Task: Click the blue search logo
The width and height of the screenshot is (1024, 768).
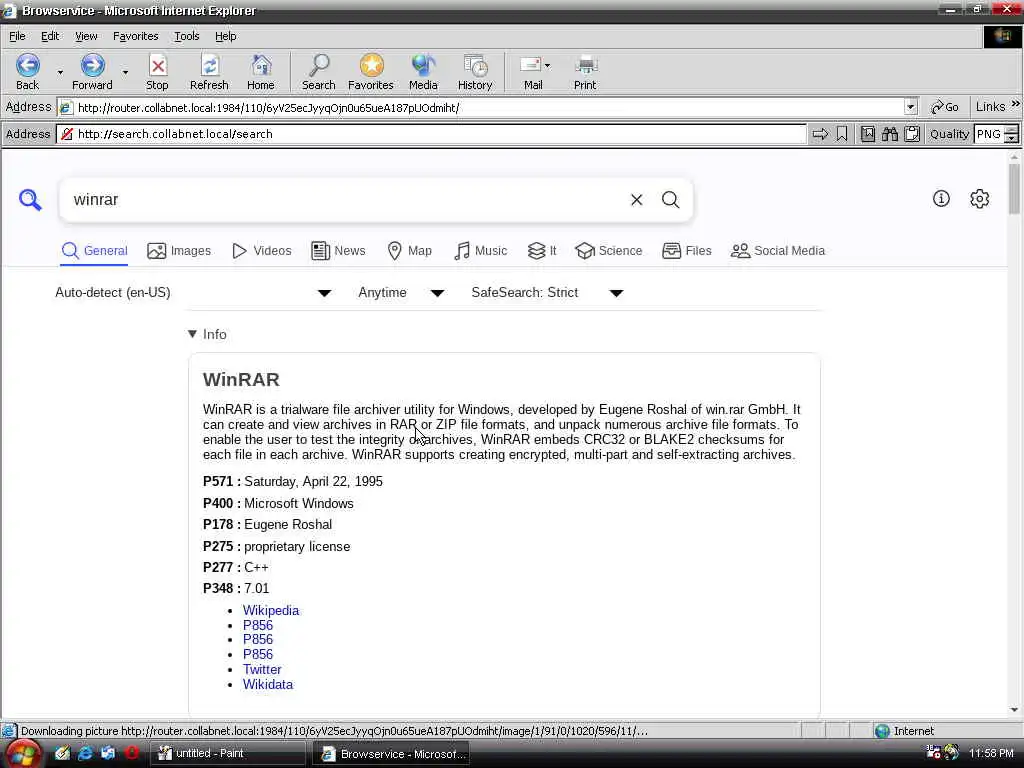Action: 30,199
